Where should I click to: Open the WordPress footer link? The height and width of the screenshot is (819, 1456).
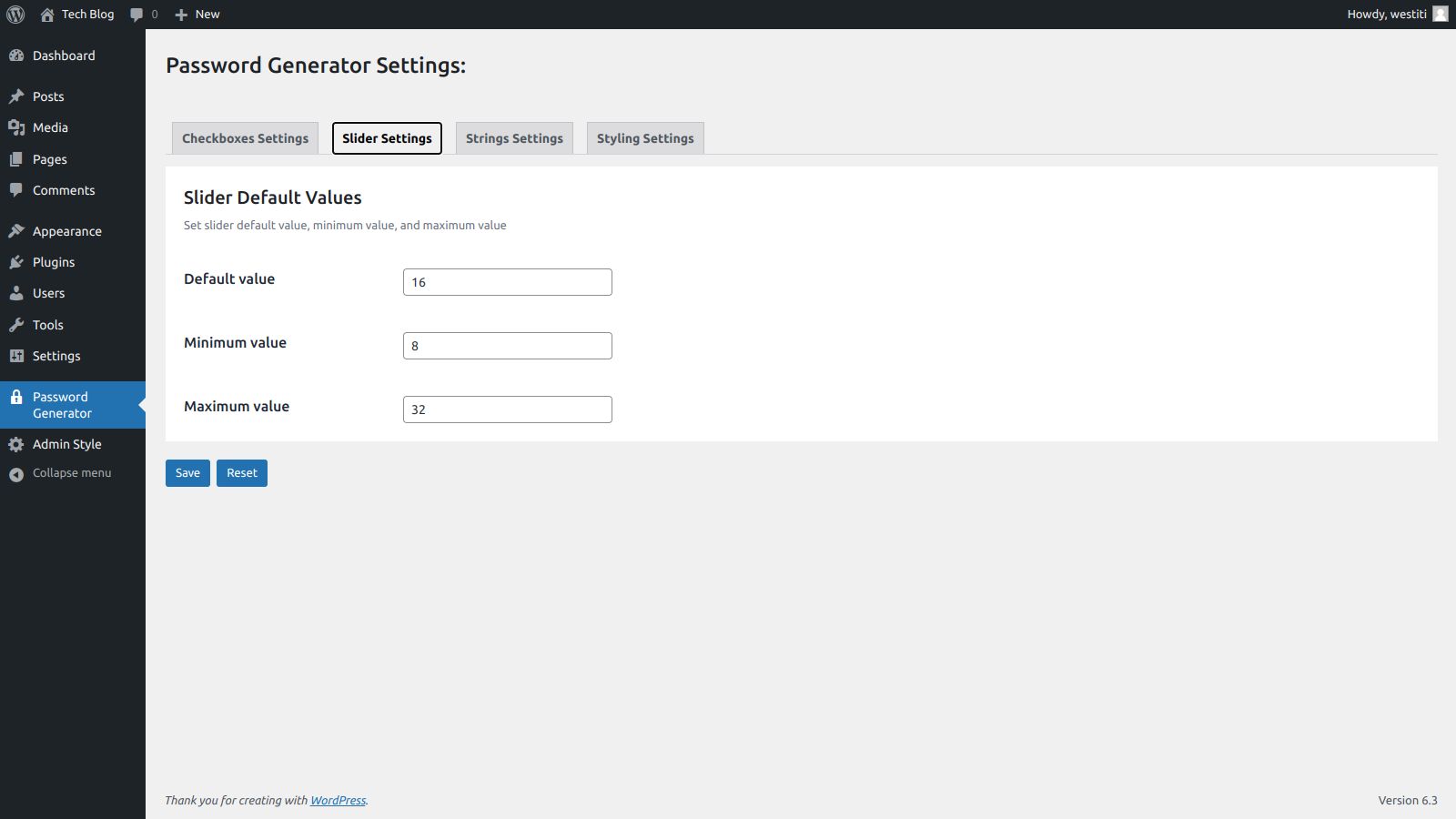[x=337, y=800]
